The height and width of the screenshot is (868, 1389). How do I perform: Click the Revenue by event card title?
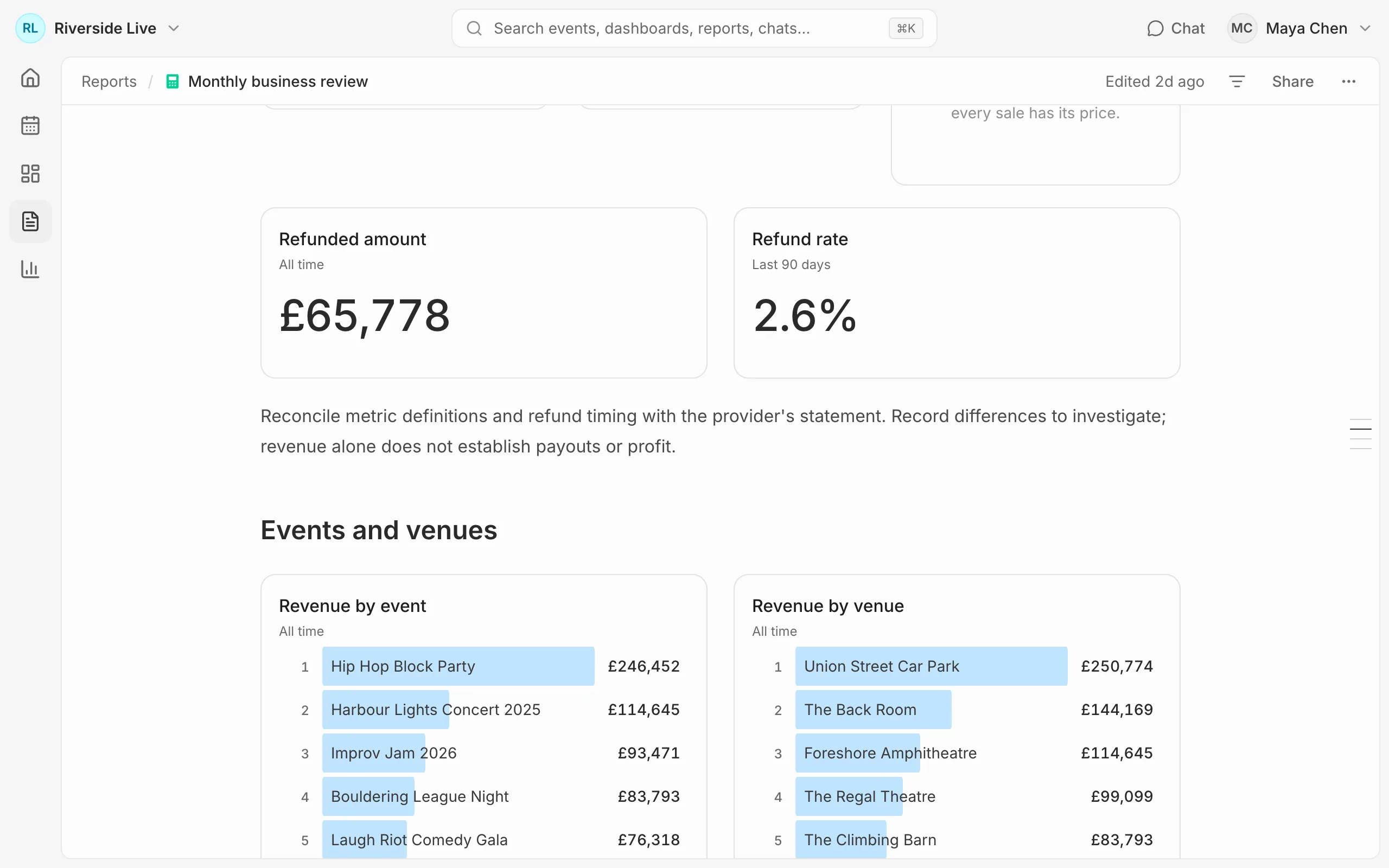(353, 605)
